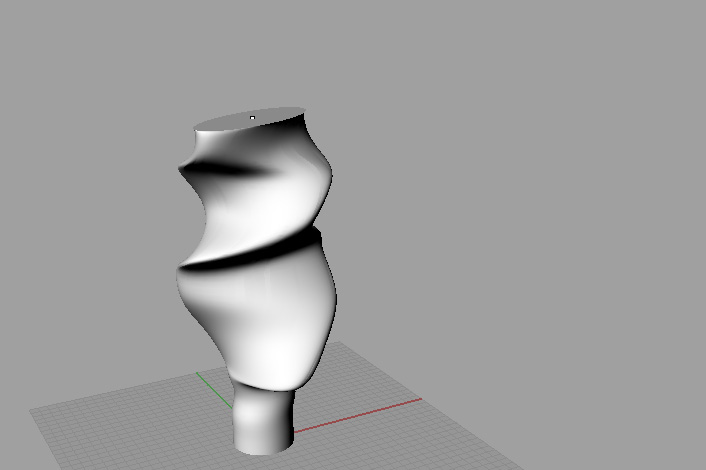Select the small white point on top face

coord(252,118)
